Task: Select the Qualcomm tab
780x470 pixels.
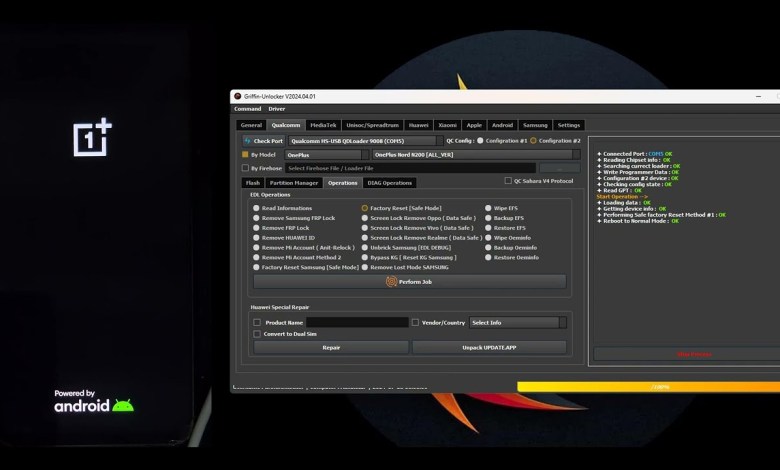Action: 286,125
